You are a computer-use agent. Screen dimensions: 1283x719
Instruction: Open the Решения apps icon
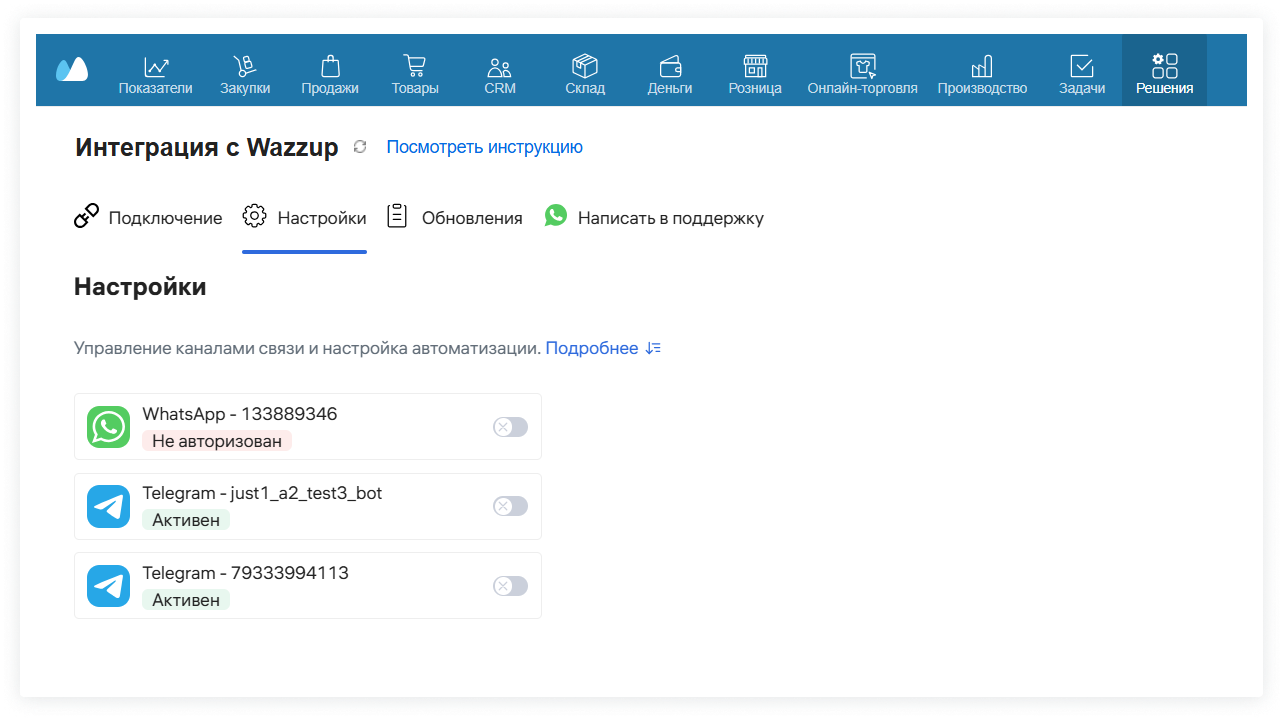tap(1164, 66)
